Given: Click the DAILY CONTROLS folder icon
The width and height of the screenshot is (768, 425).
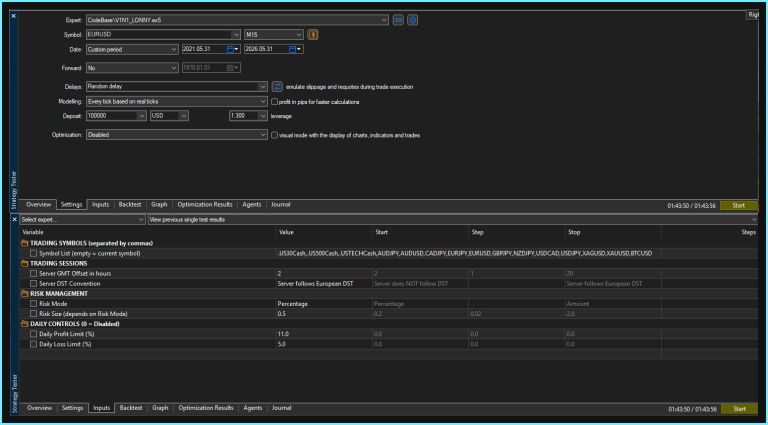Looking at the screenshot, I should click(x=24, y=324).
